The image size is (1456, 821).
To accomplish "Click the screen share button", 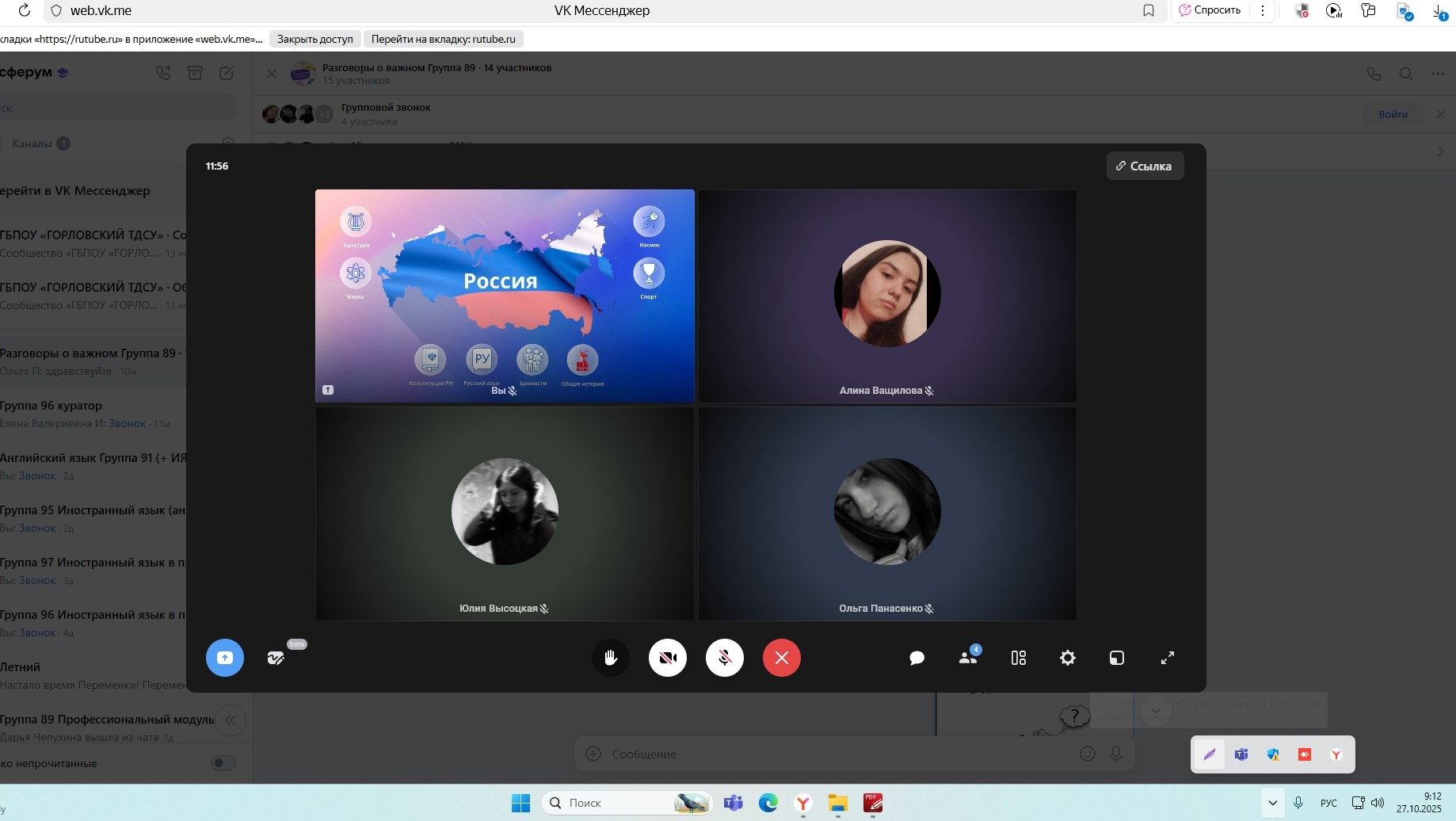I will 225,658.
